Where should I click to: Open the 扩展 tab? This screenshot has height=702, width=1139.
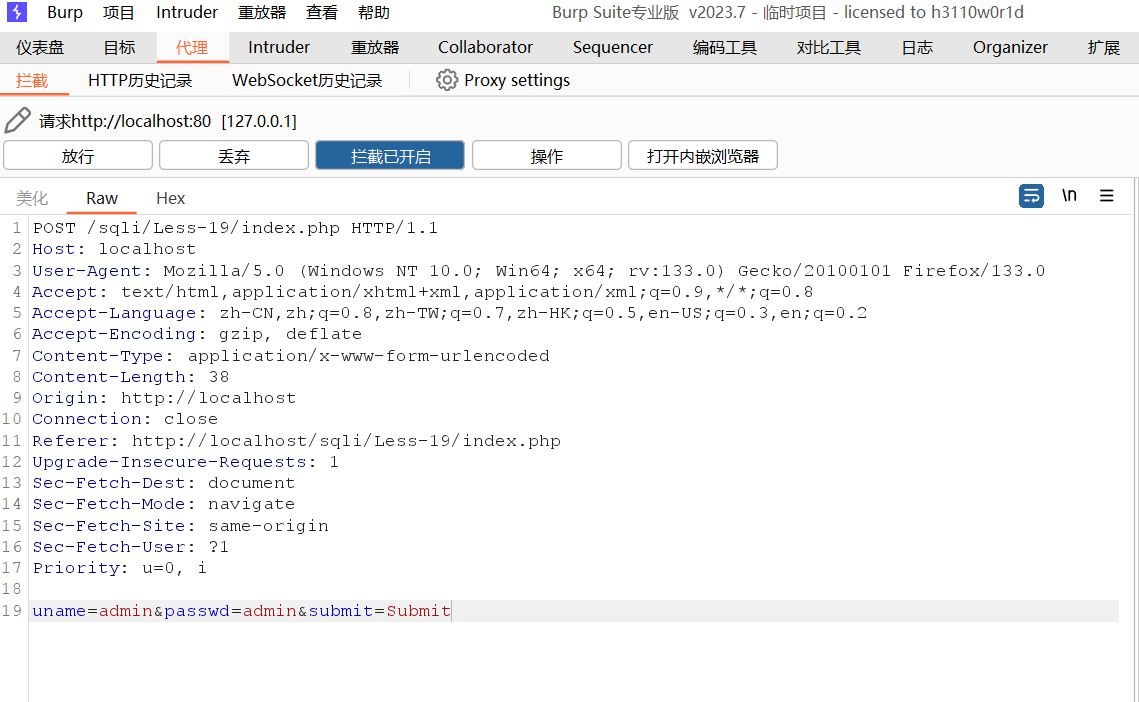(1103, 47)
